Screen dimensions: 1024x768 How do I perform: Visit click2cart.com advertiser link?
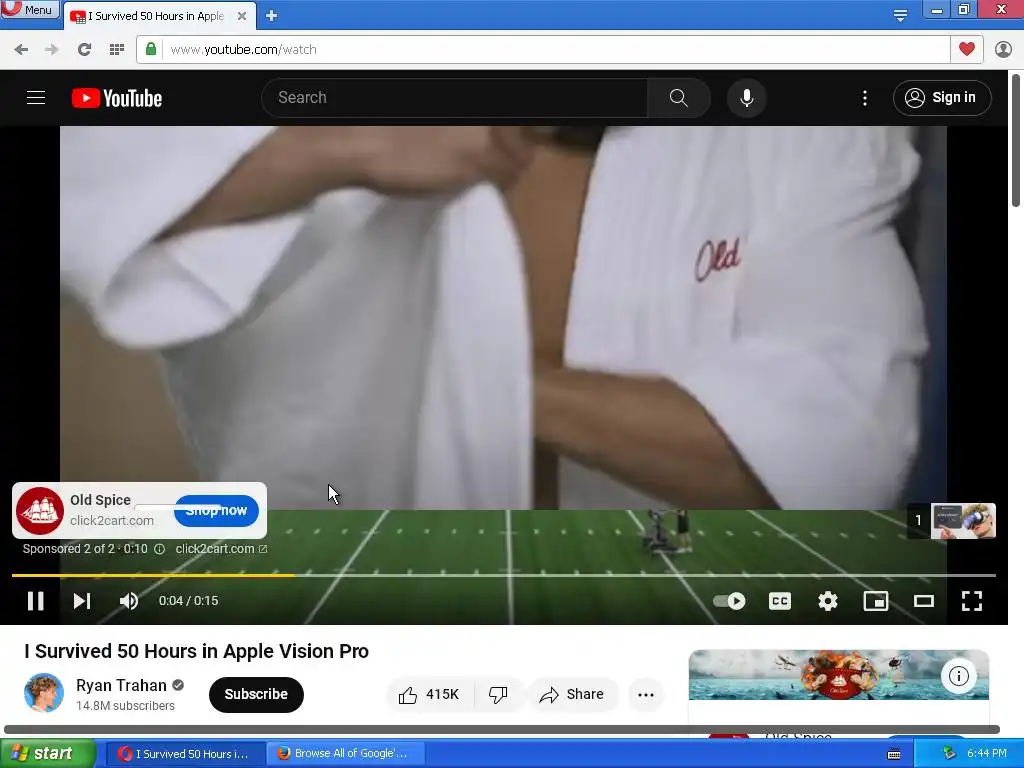[221, 549]
